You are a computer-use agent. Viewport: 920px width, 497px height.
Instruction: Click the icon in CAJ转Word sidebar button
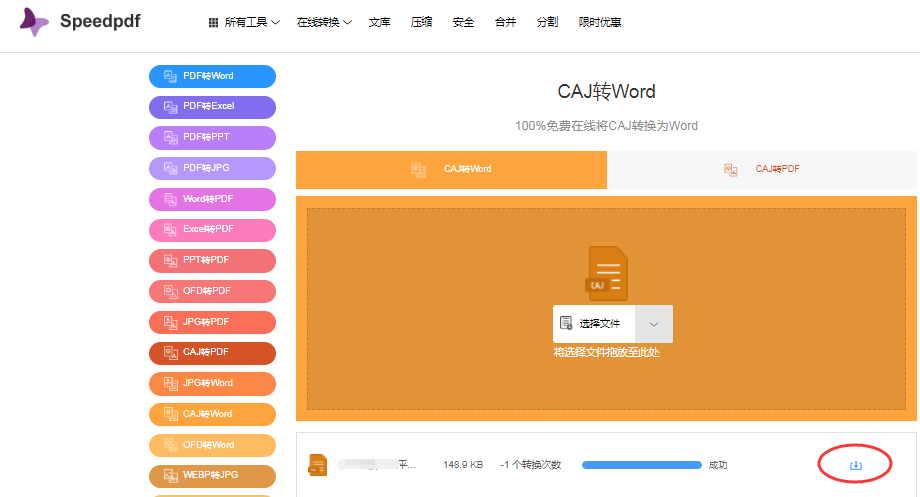coord(170,414)
